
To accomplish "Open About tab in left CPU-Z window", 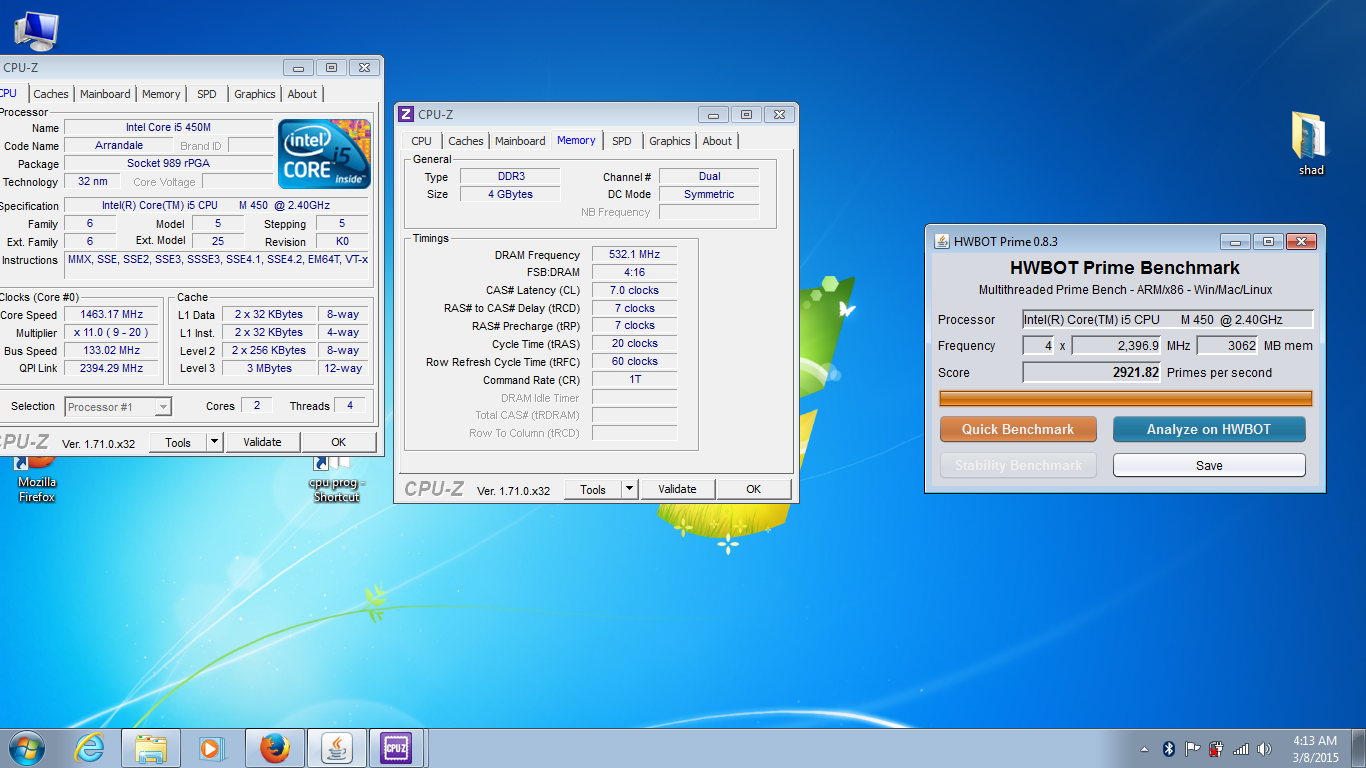I will tap(302, 94).
